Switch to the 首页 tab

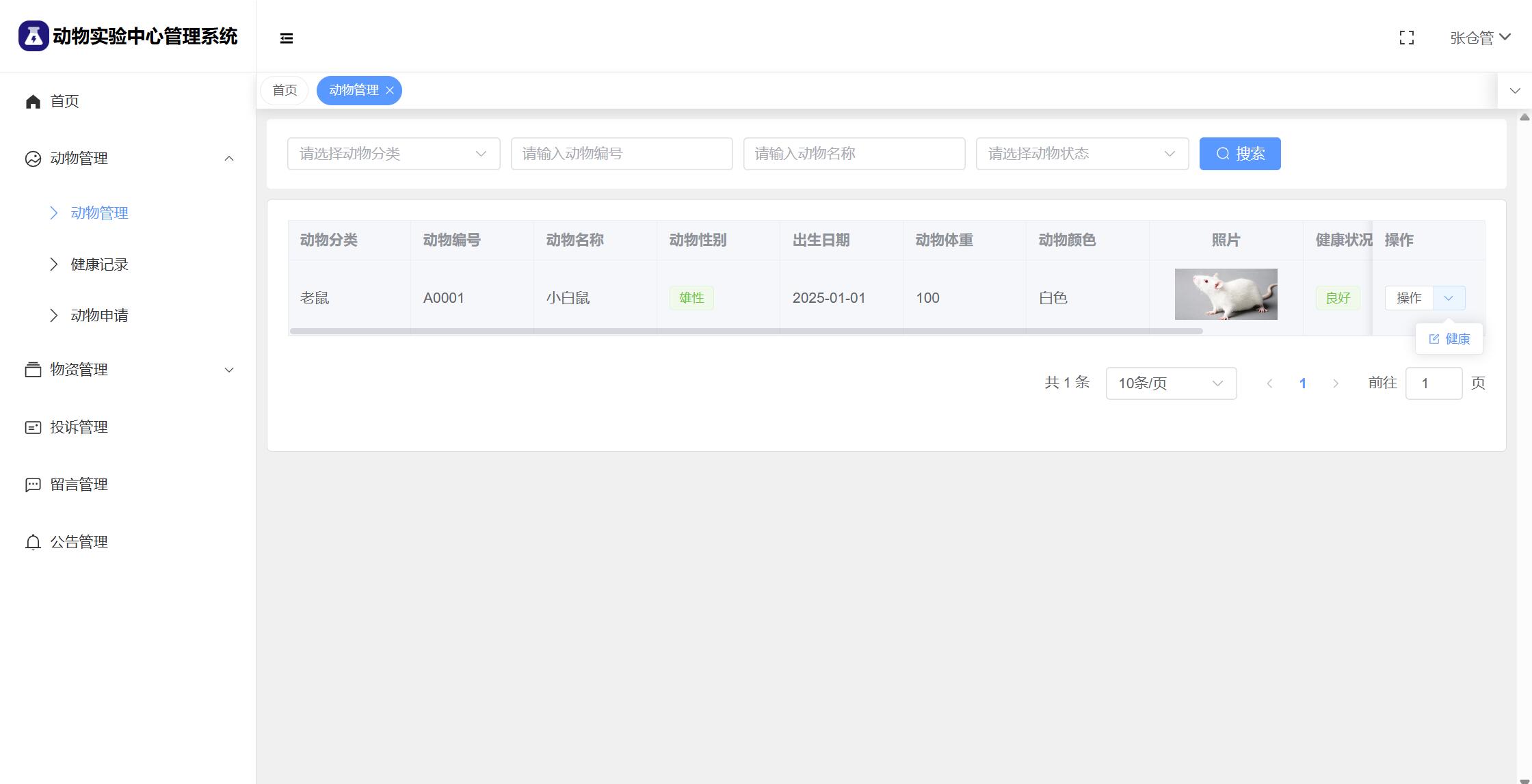click(285, 90)
